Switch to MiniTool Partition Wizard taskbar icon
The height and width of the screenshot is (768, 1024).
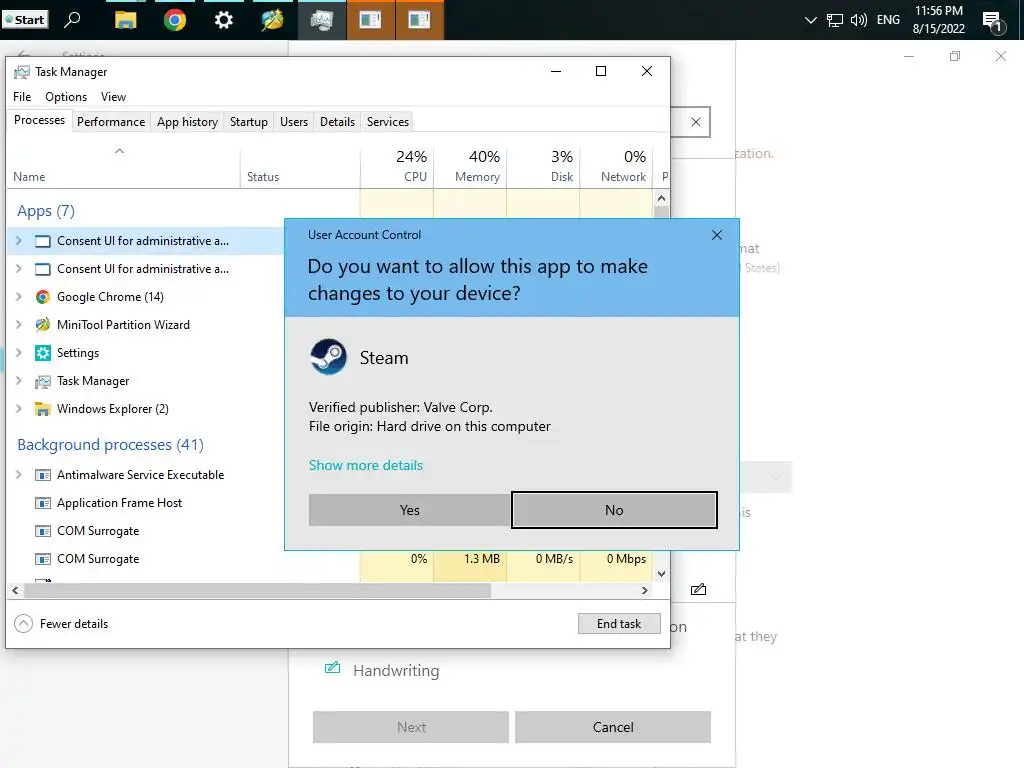(272, 20)
